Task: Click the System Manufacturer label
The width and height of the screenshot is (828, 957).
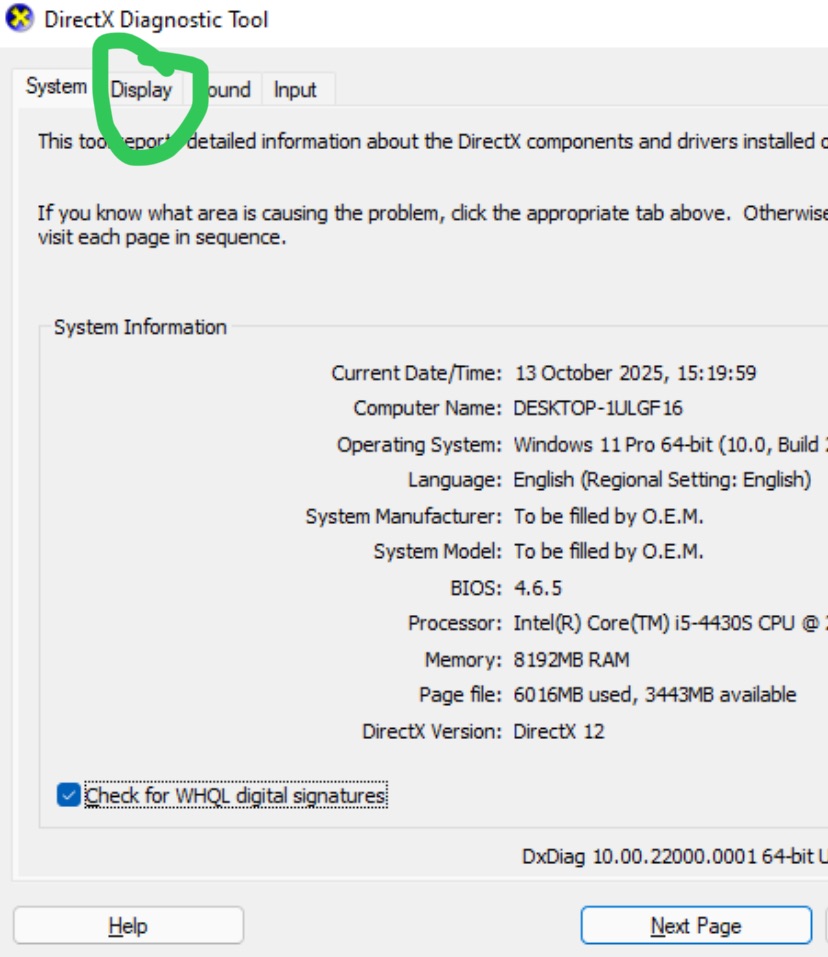Action: [403, 516]
